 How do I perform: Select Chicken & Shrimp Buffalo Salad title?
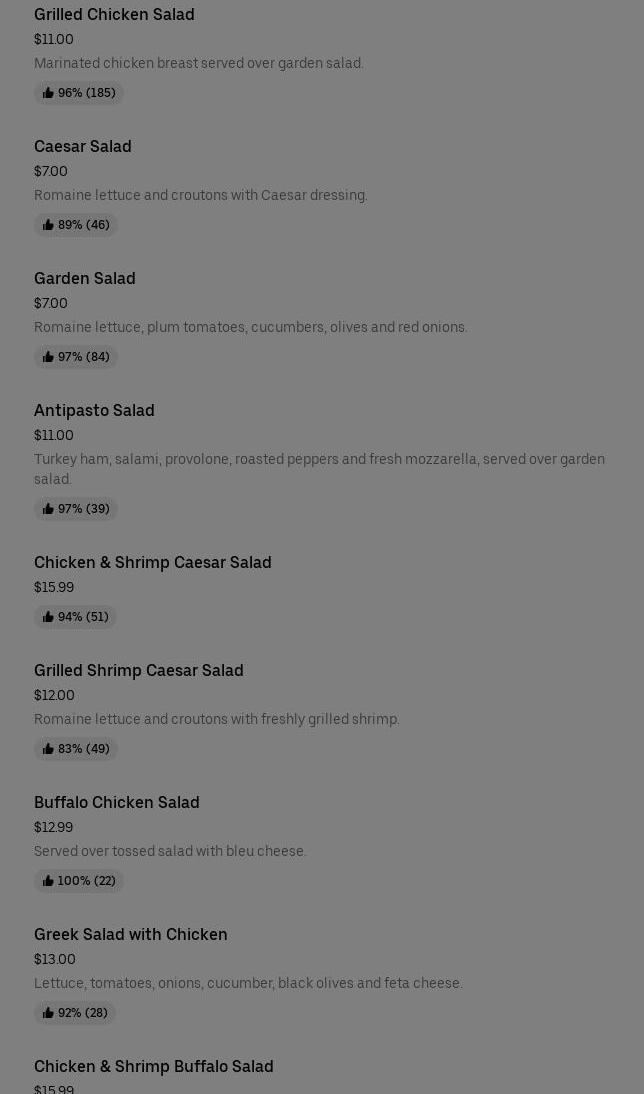click(154, 1066)
